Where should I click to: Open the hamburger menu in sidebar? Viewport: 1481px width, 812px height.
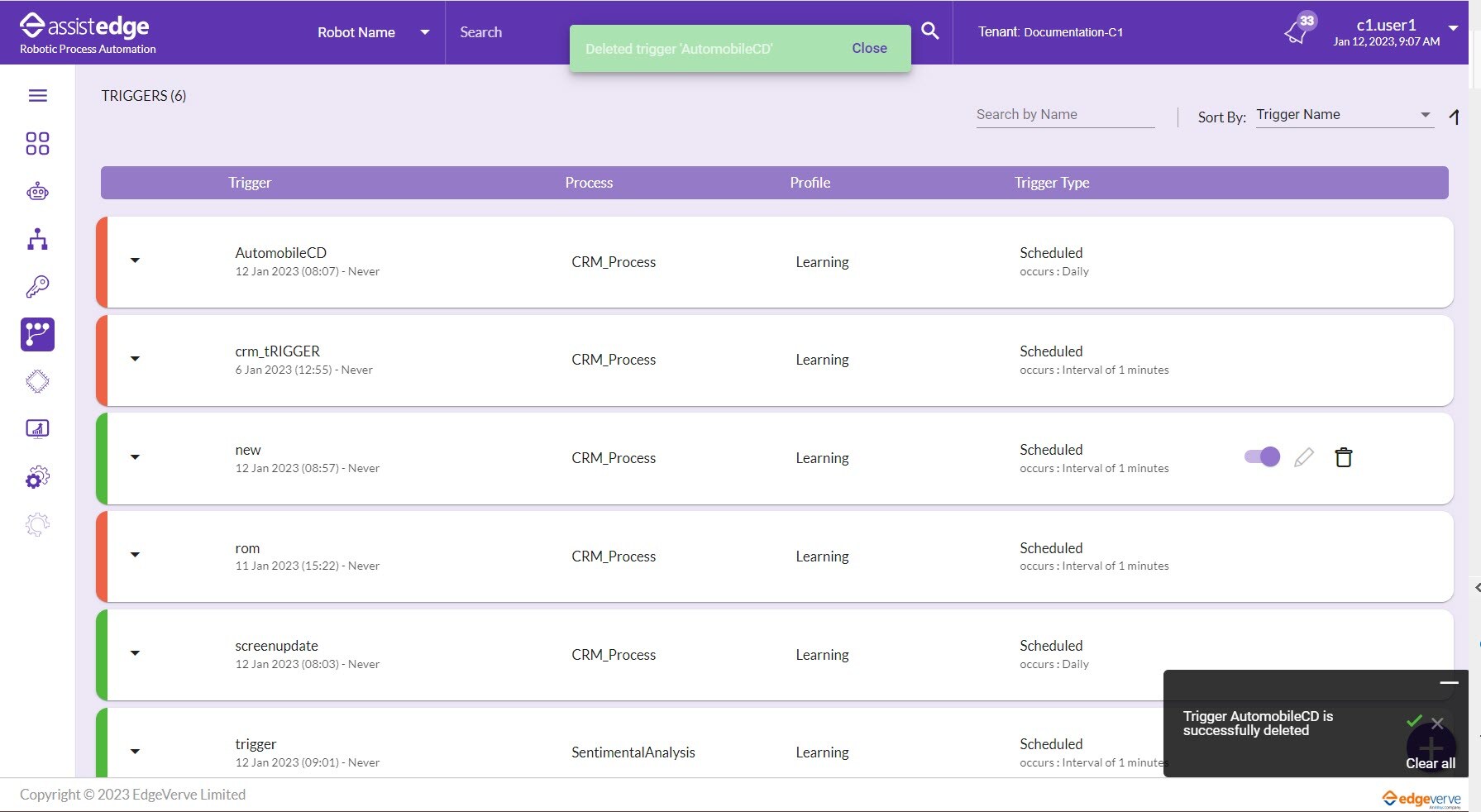38,96
